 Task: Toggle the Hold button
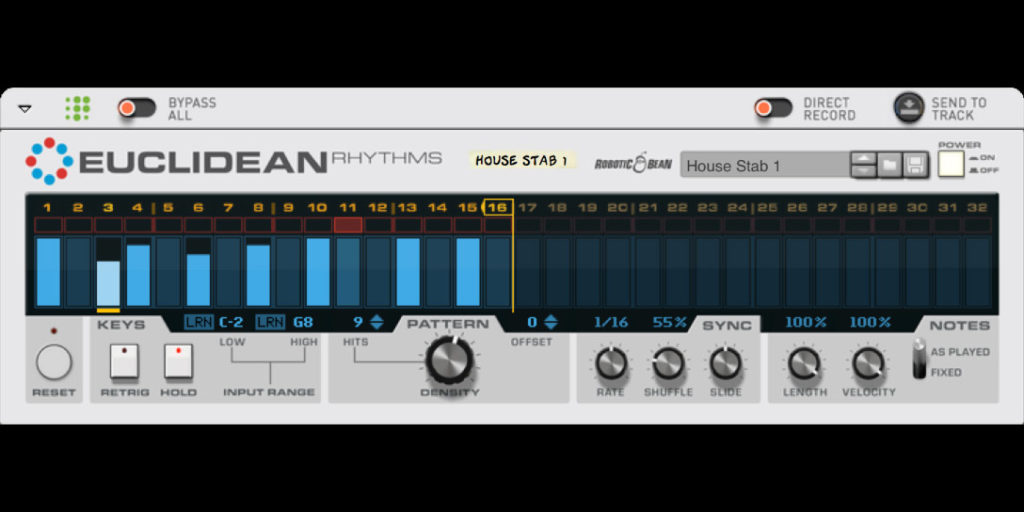click(178, 361)
